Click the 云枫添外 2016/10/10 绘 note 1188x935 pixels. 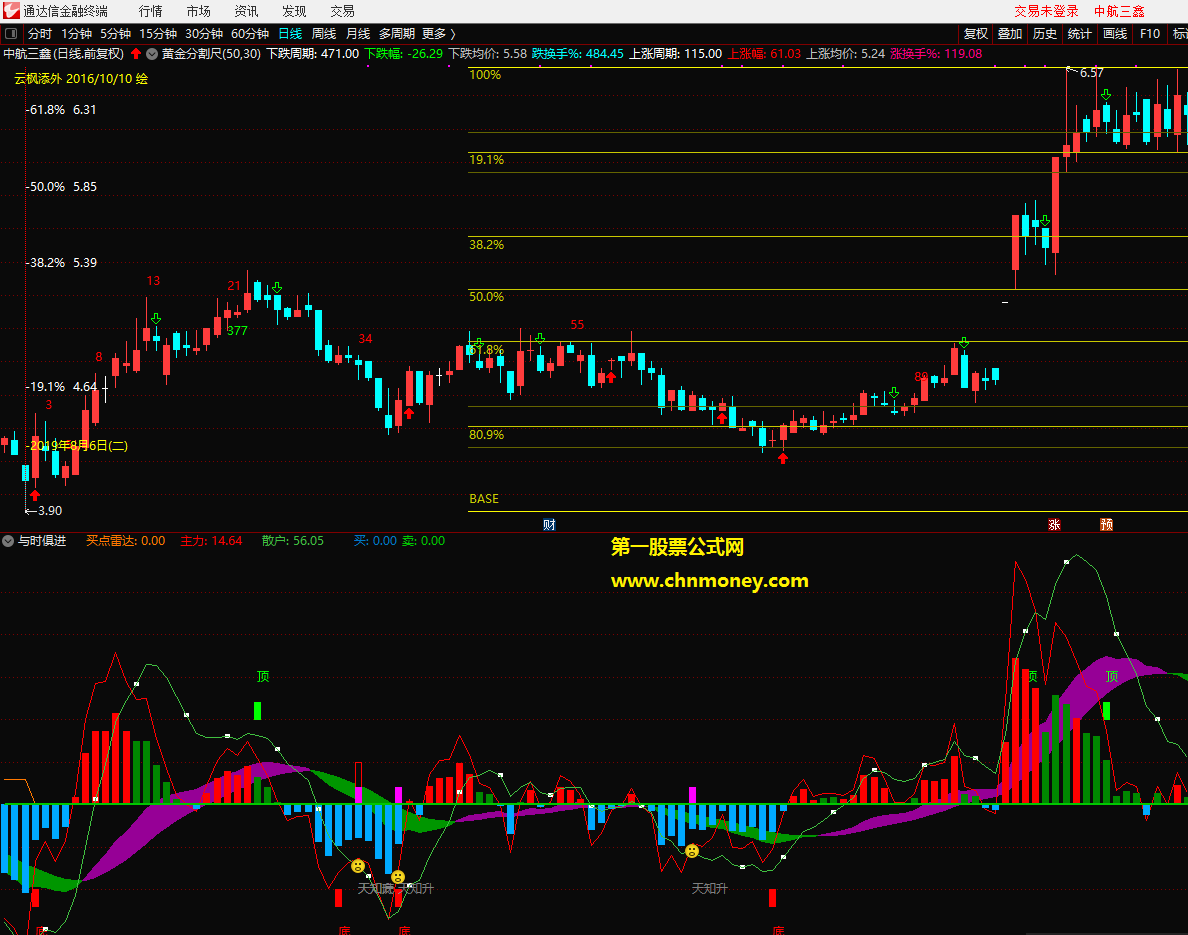81,79
